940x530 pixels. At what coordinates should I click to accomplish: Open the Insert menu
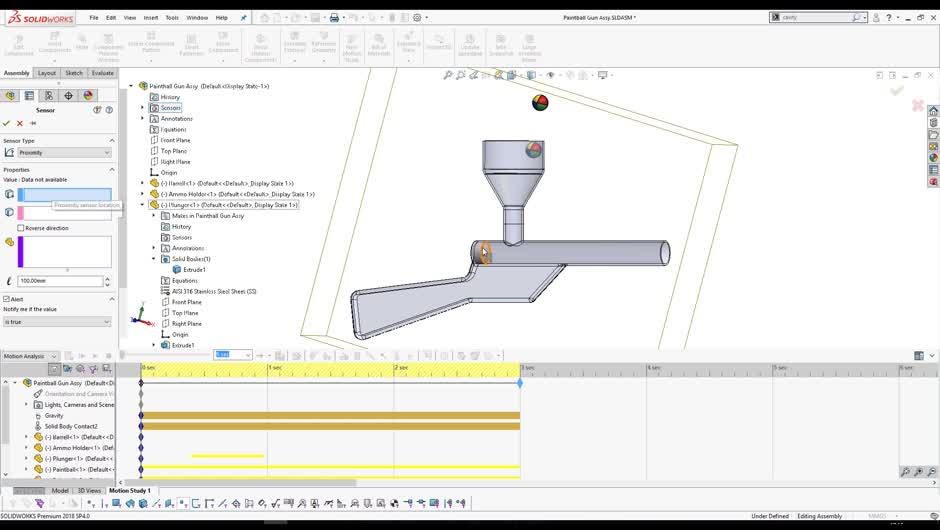coord(150,17)
